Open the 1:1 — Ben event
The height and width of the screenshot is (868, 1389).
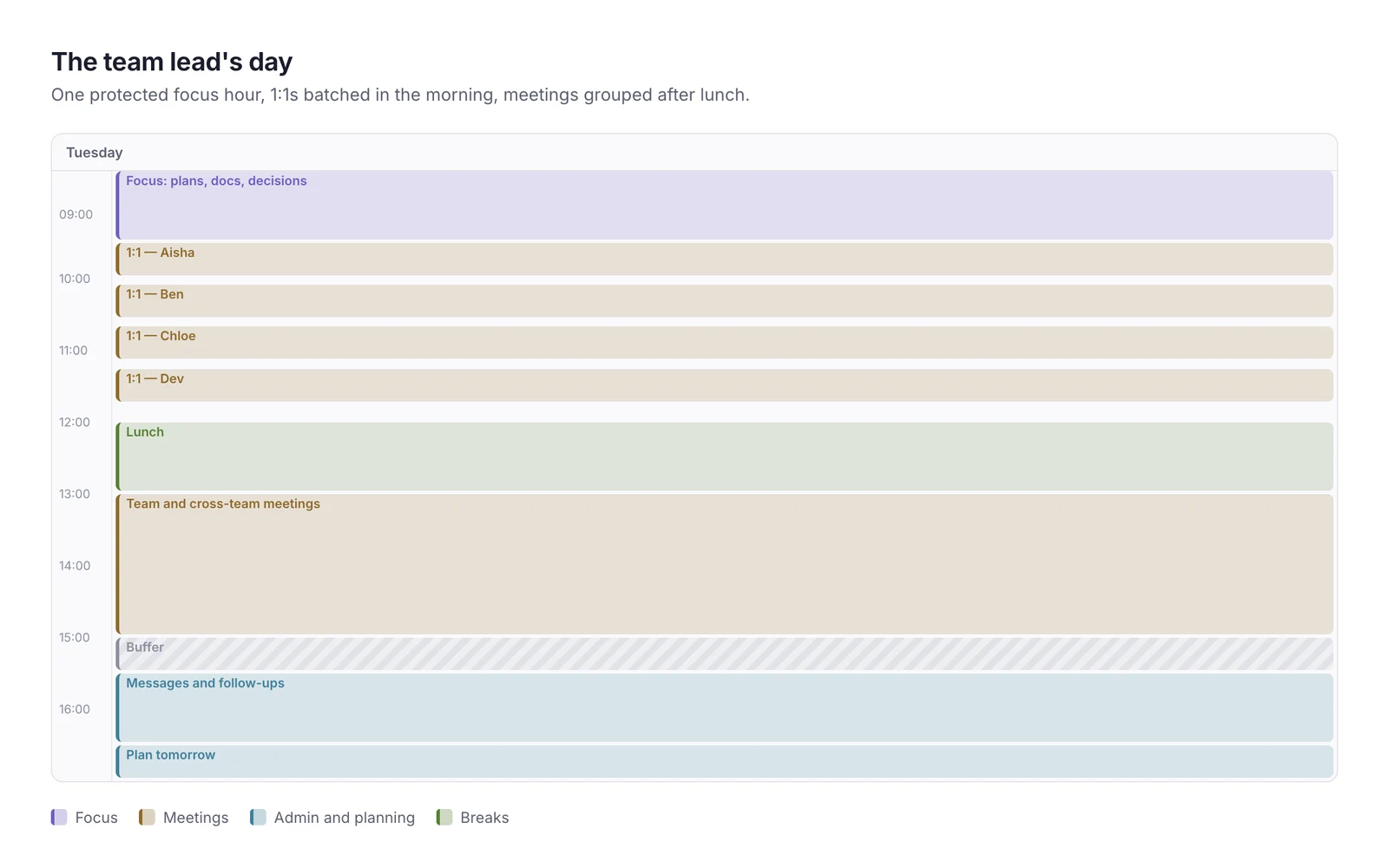pyautogui.click(x=724, y=300)
